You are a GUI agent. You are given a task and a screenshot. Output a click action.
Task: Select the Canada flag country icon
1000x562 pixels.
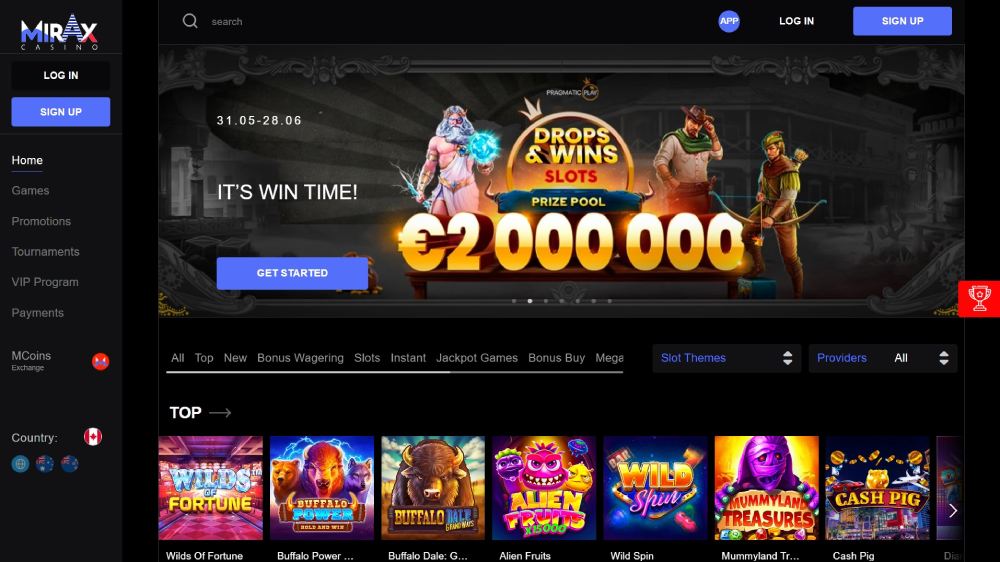click(93, 437)
